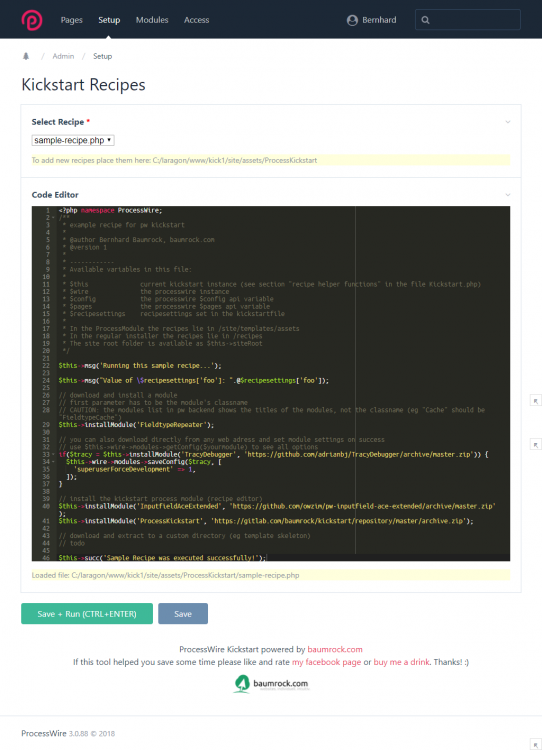
Task: Fold the if block at line 33
Action: 53,454
